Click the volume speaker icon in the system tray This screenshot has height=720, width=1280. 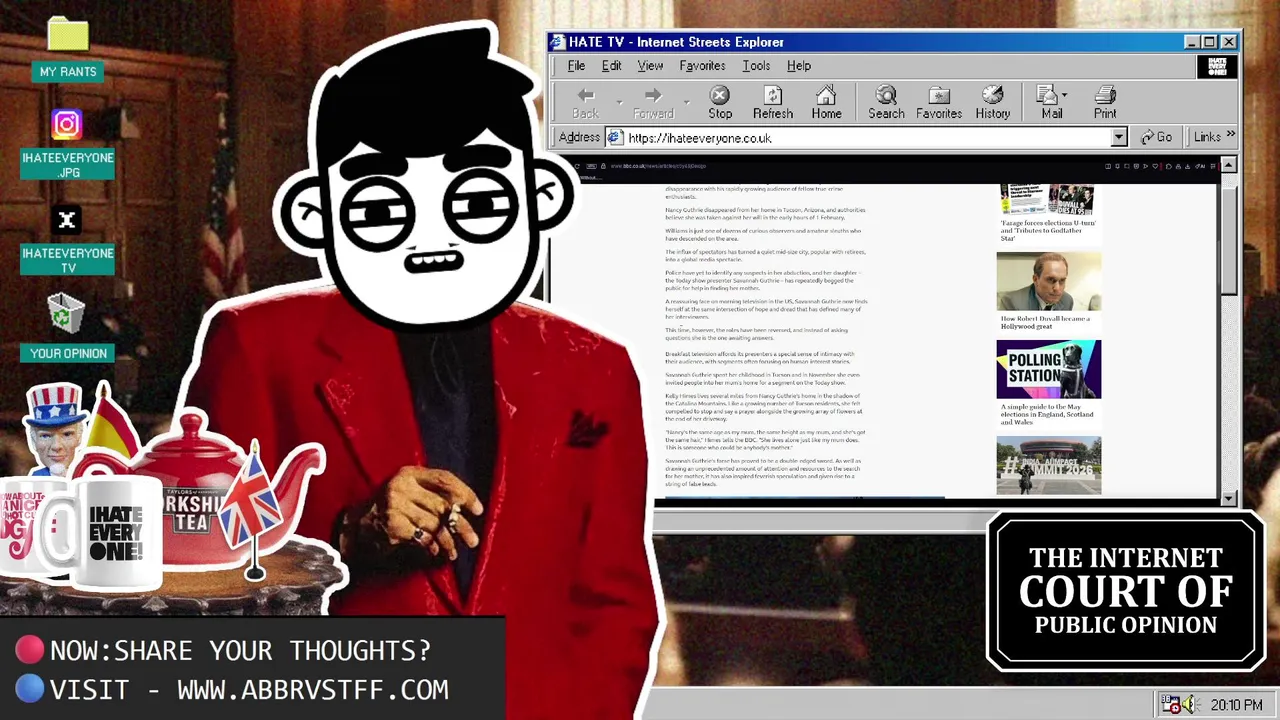pos(1189,705)
